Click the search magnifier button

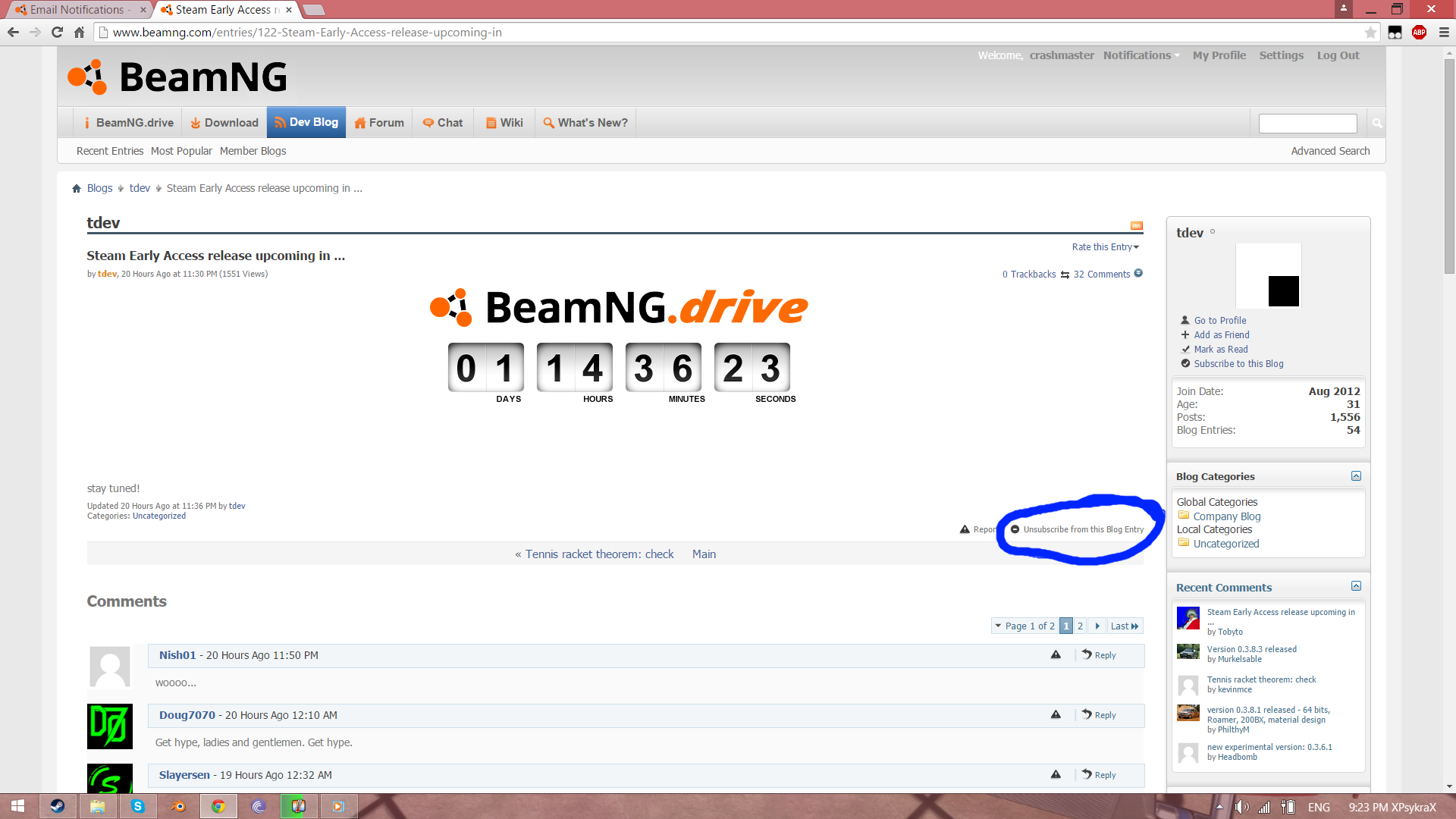(1376, 123)
